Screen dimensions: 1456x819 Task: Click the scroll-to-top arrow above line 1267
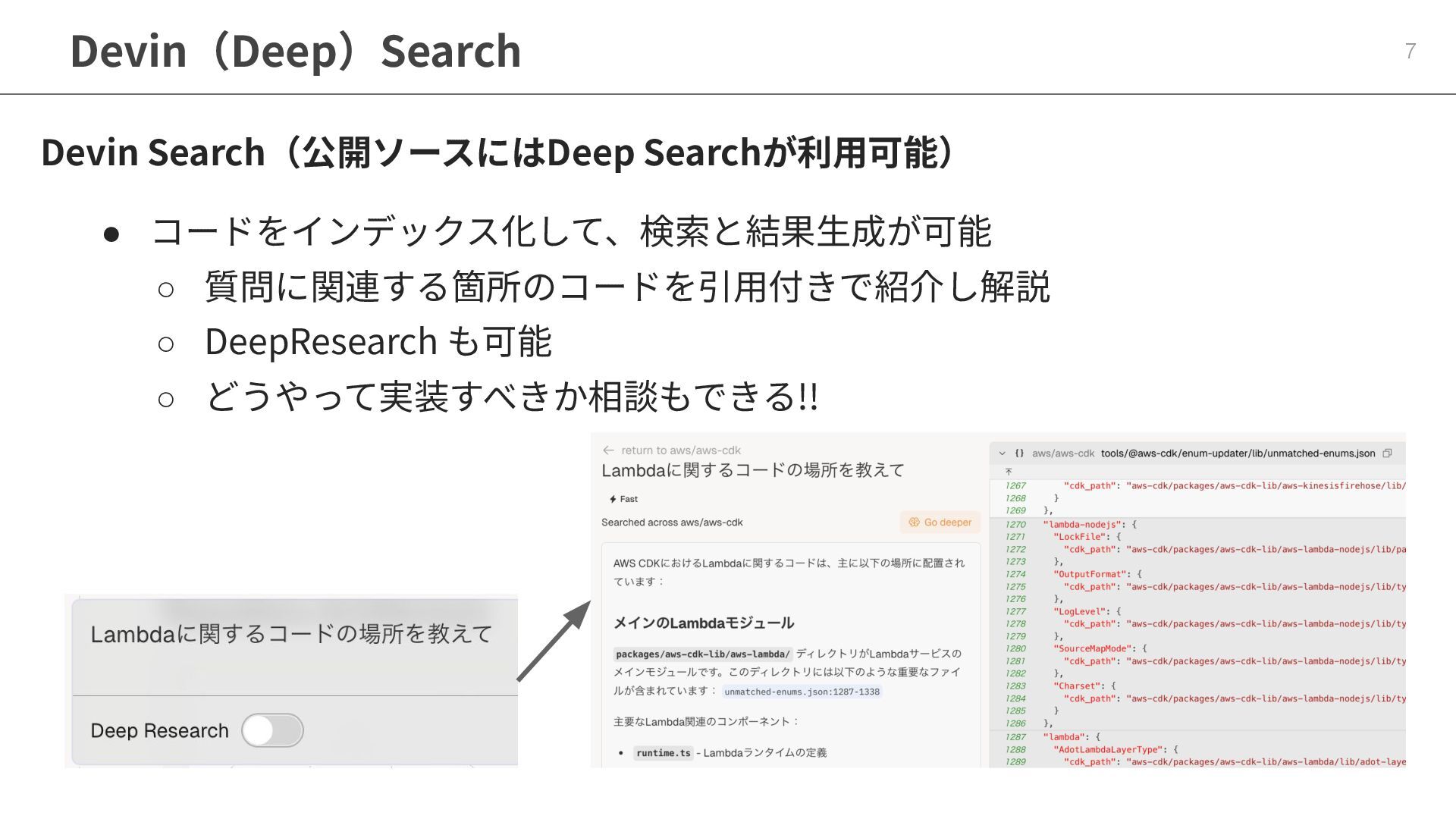(x=1009, y=471)
